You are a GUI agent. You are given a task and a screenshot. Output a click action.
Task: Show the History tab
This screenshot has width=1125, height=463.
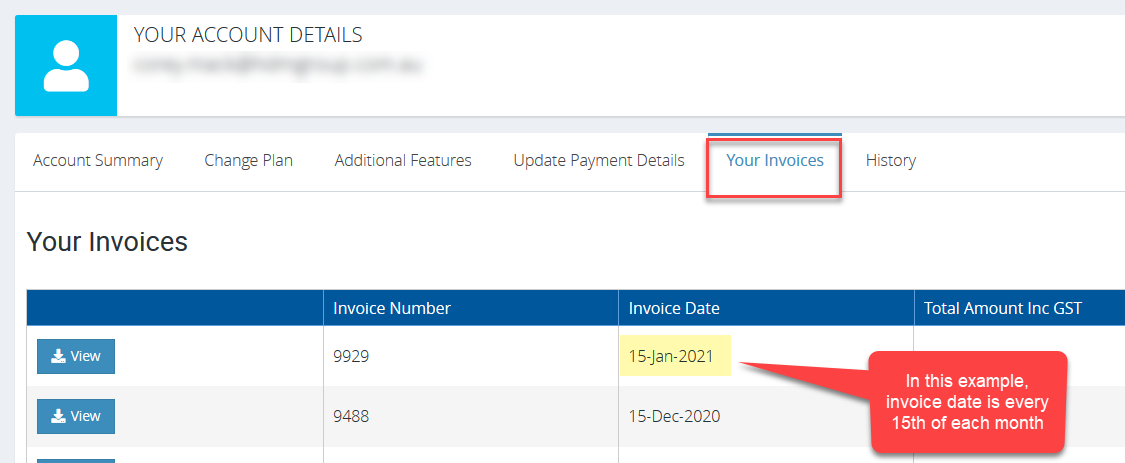890,160
